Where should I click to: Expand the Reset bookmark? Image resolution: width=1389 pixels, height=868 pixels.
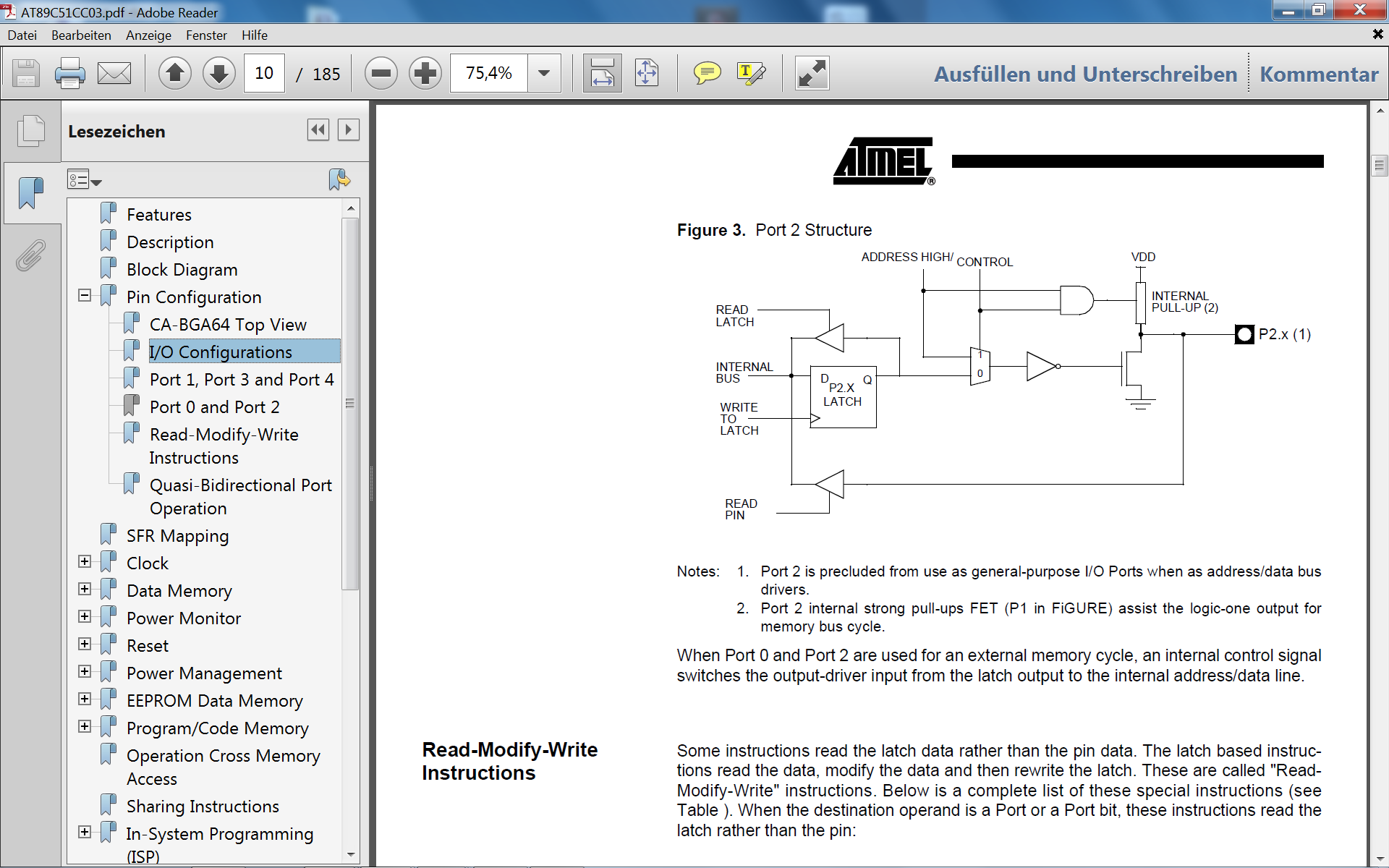pos(85,644)
